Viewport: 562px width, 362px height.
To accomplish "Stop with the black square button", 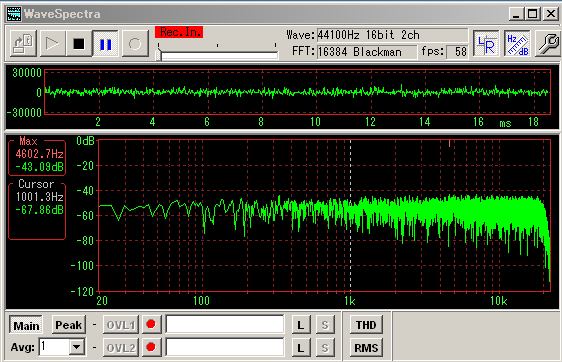I will (x=79, y=44).
